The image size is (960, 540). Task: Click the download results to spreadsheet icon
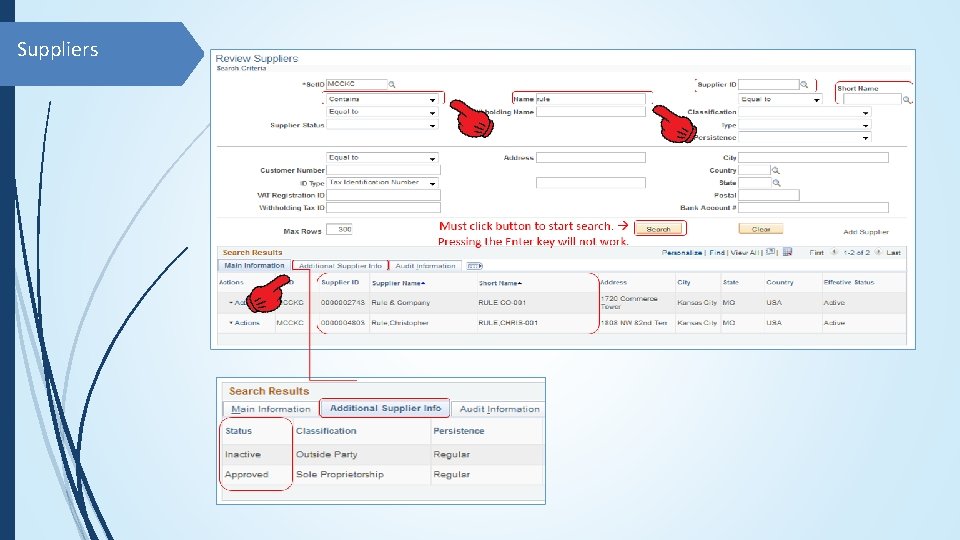click(787, 252)
